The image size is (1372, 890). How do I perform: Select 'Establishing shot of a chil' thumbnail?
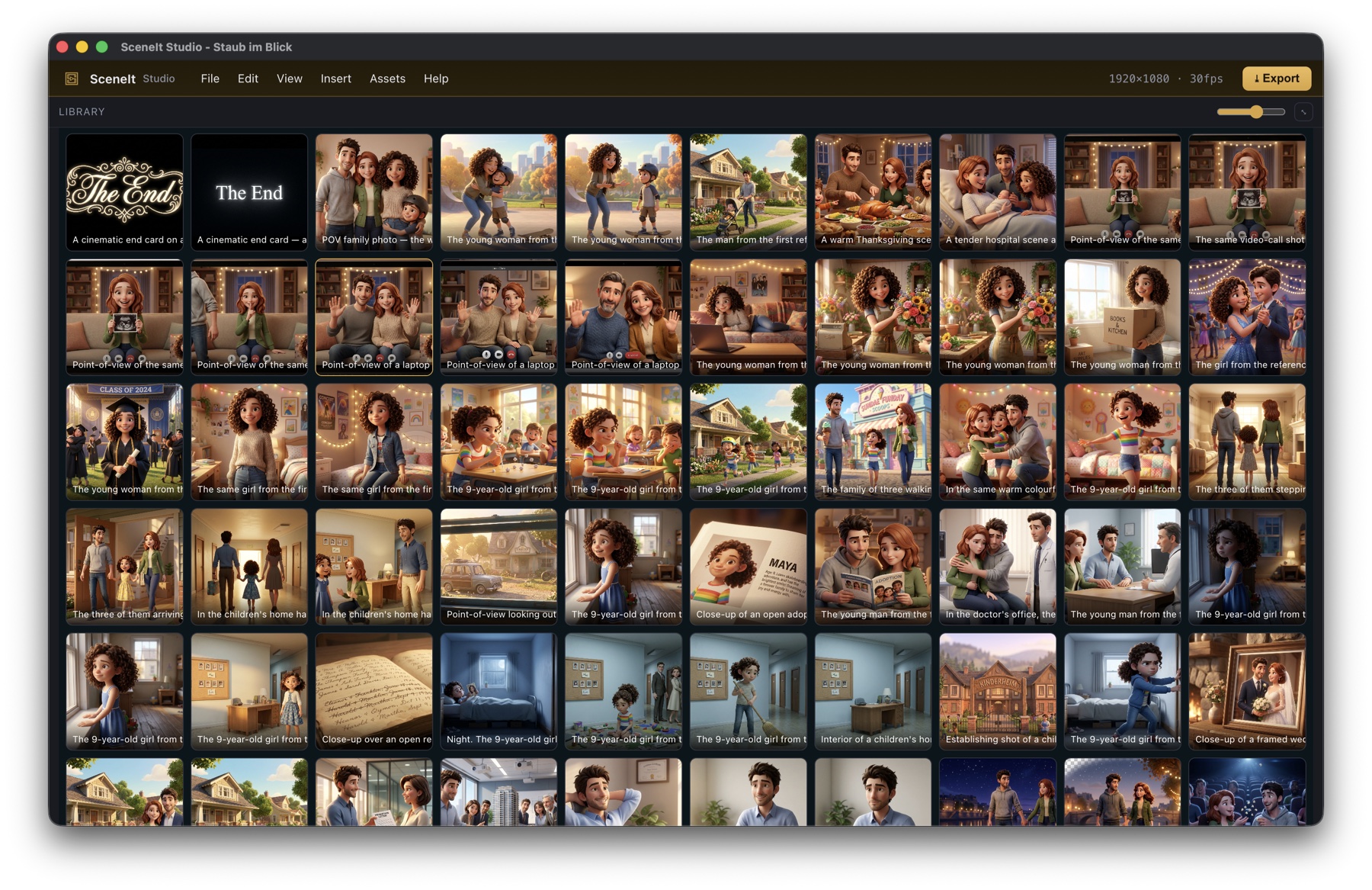click(998, 692)
